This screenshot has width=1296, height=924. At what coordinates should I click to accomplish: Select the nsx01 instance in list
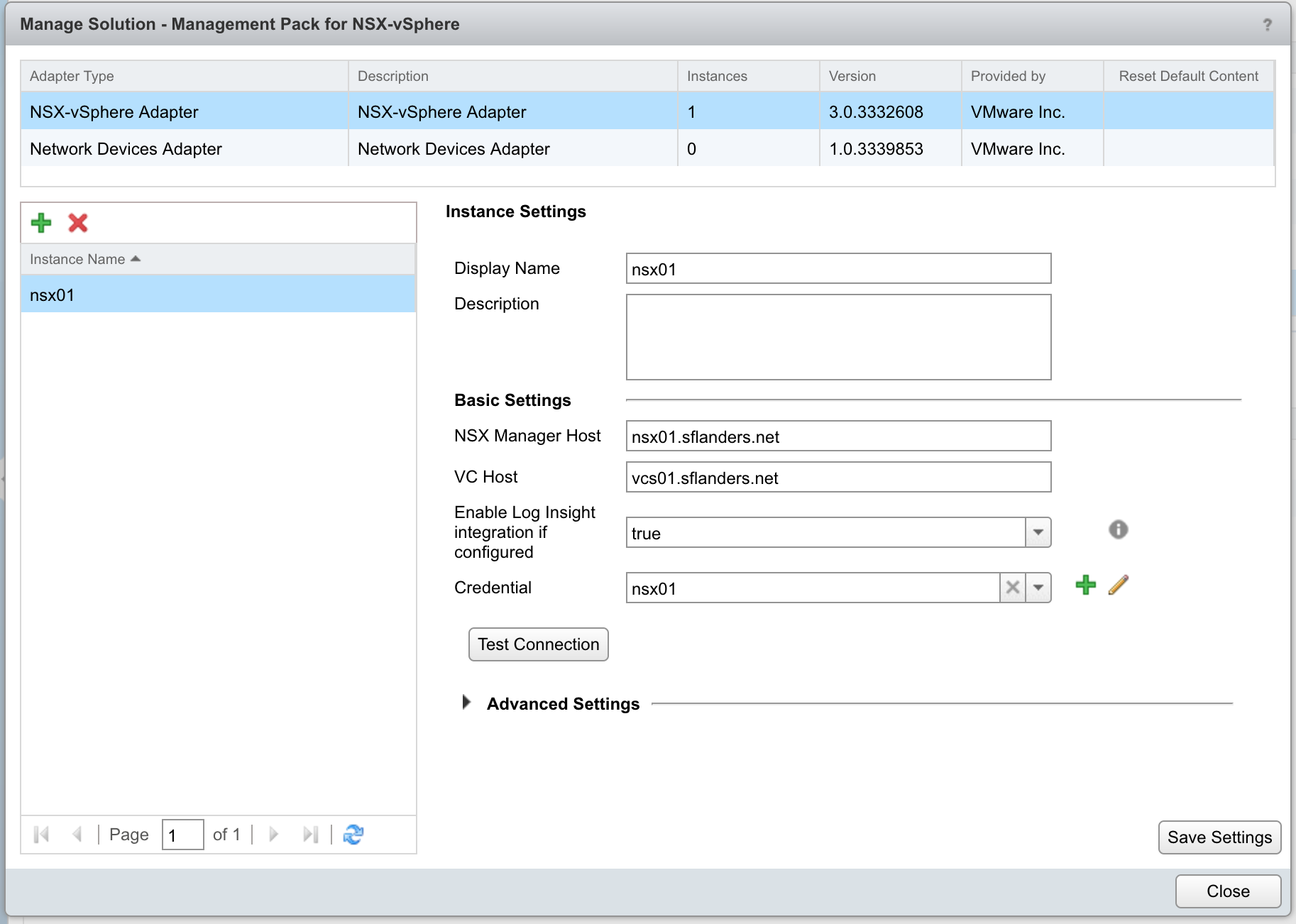point(53,295)
